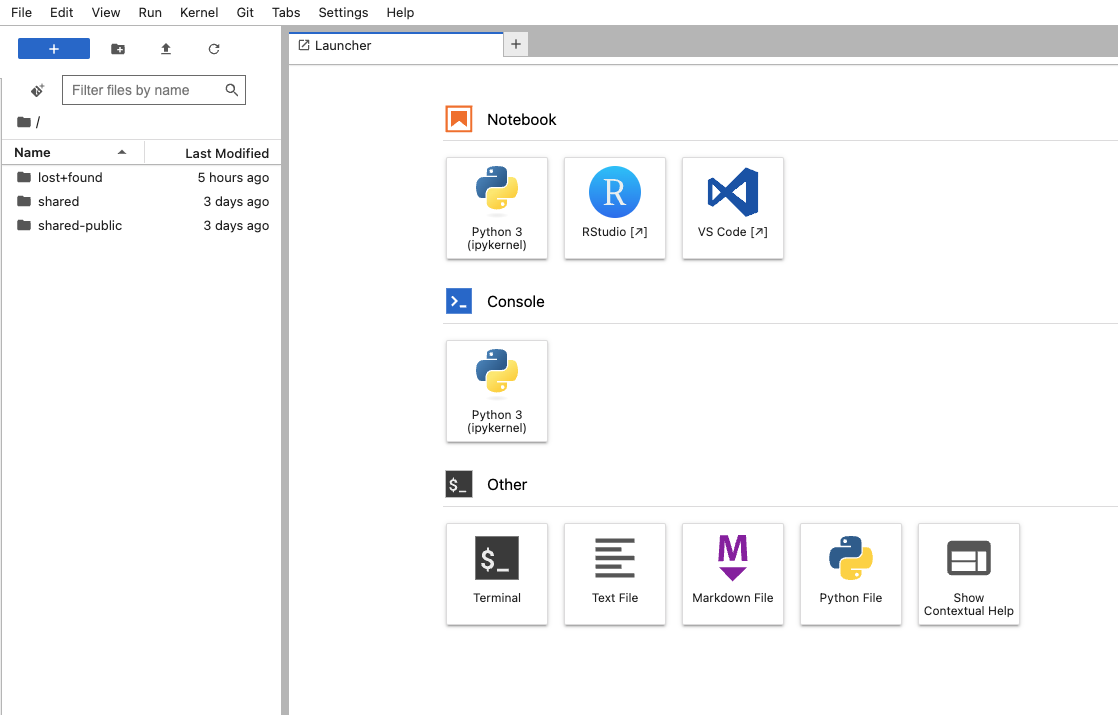
Task: Create a new Text File
Action: click(614, 574)
